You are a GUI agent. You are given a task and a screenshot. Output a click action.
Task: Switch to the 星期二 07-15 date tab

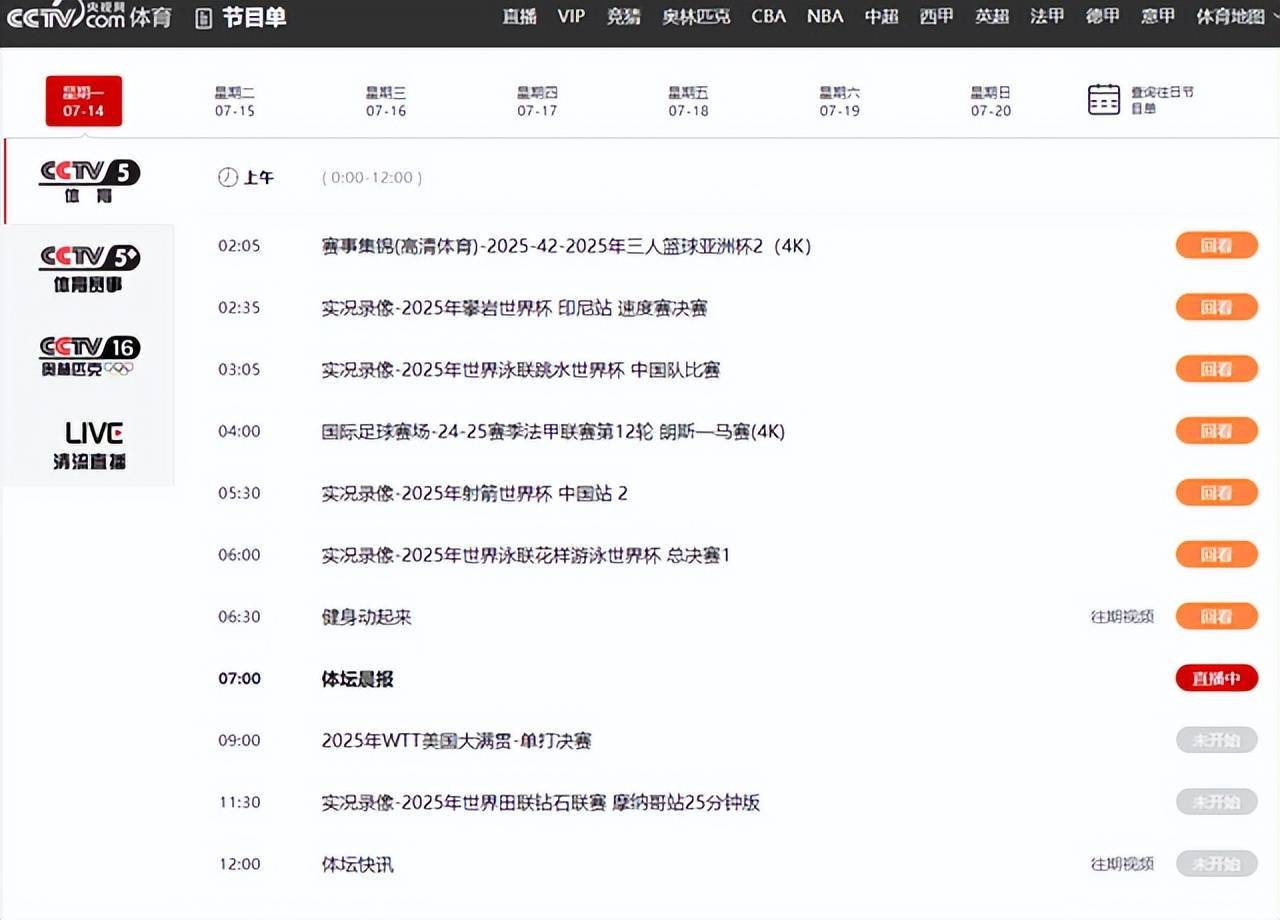click(x=235, y=101)
